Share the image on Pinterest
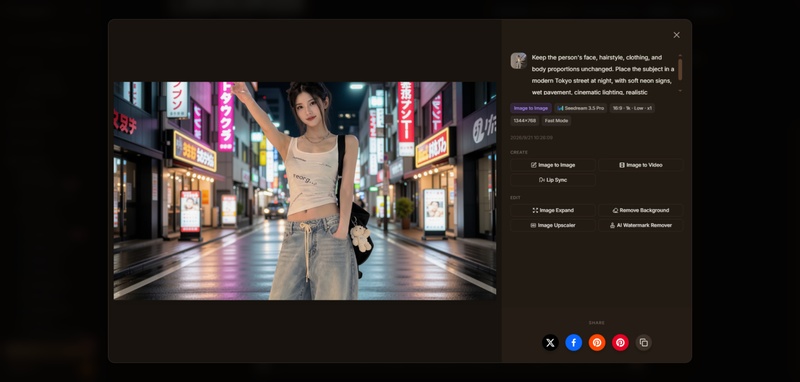Image resolution: width=800 pixels, height=382 pixels. point(620,343)
